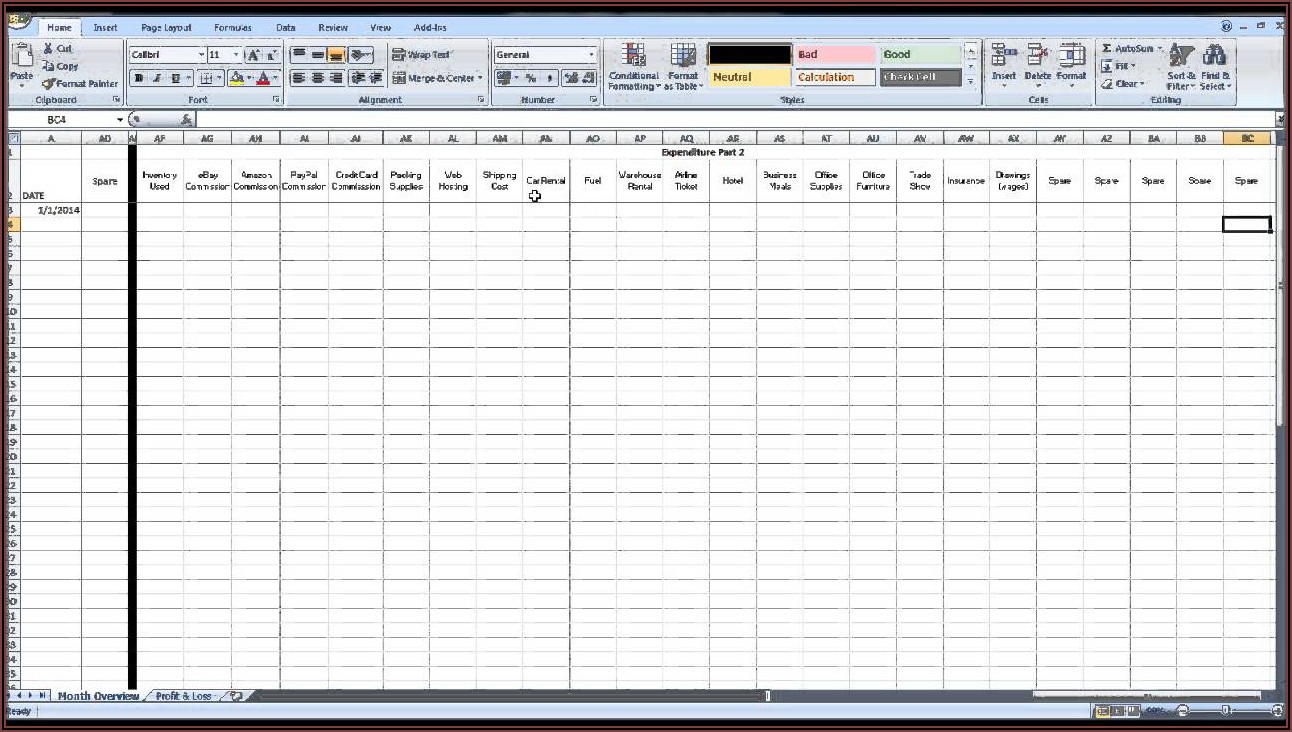Click the AutoSum button

pos(1131,48)
